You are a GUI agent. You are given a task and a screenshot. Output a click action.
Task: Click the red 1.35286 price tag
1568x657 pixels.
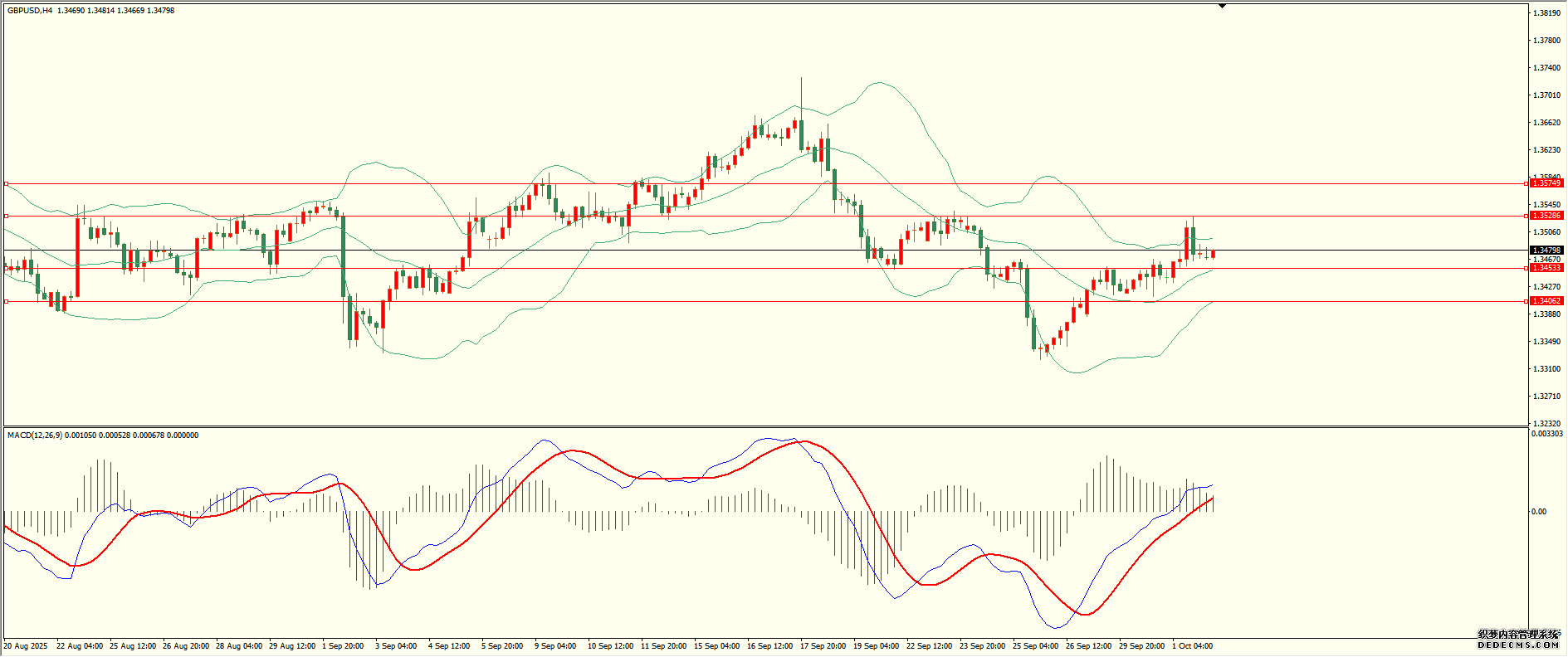coord(1546,216)
